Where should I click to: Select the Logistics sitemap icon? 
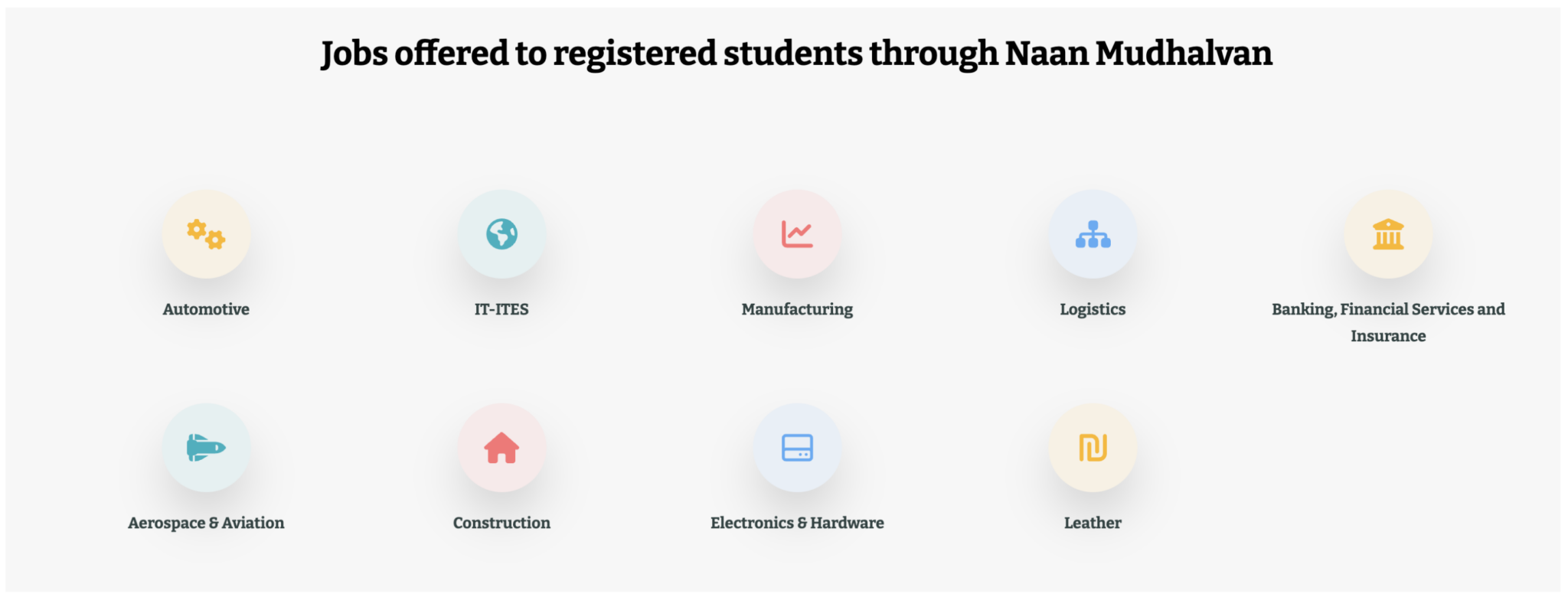point(1093,233)
